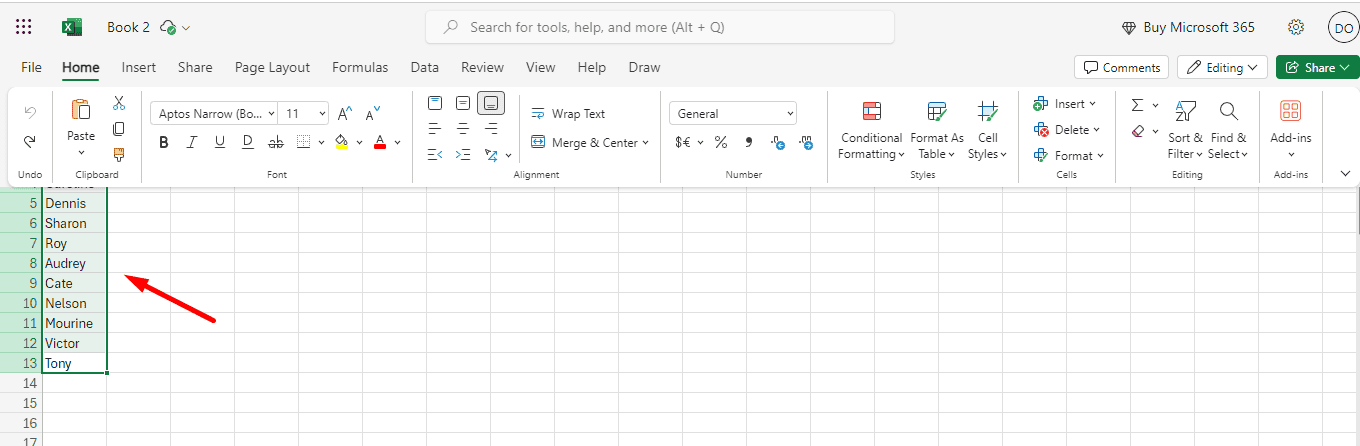Open the Format As Table gallery
Image resolution: width=1360 pixels, height=446 pixels.
click(x=937, y=131)
